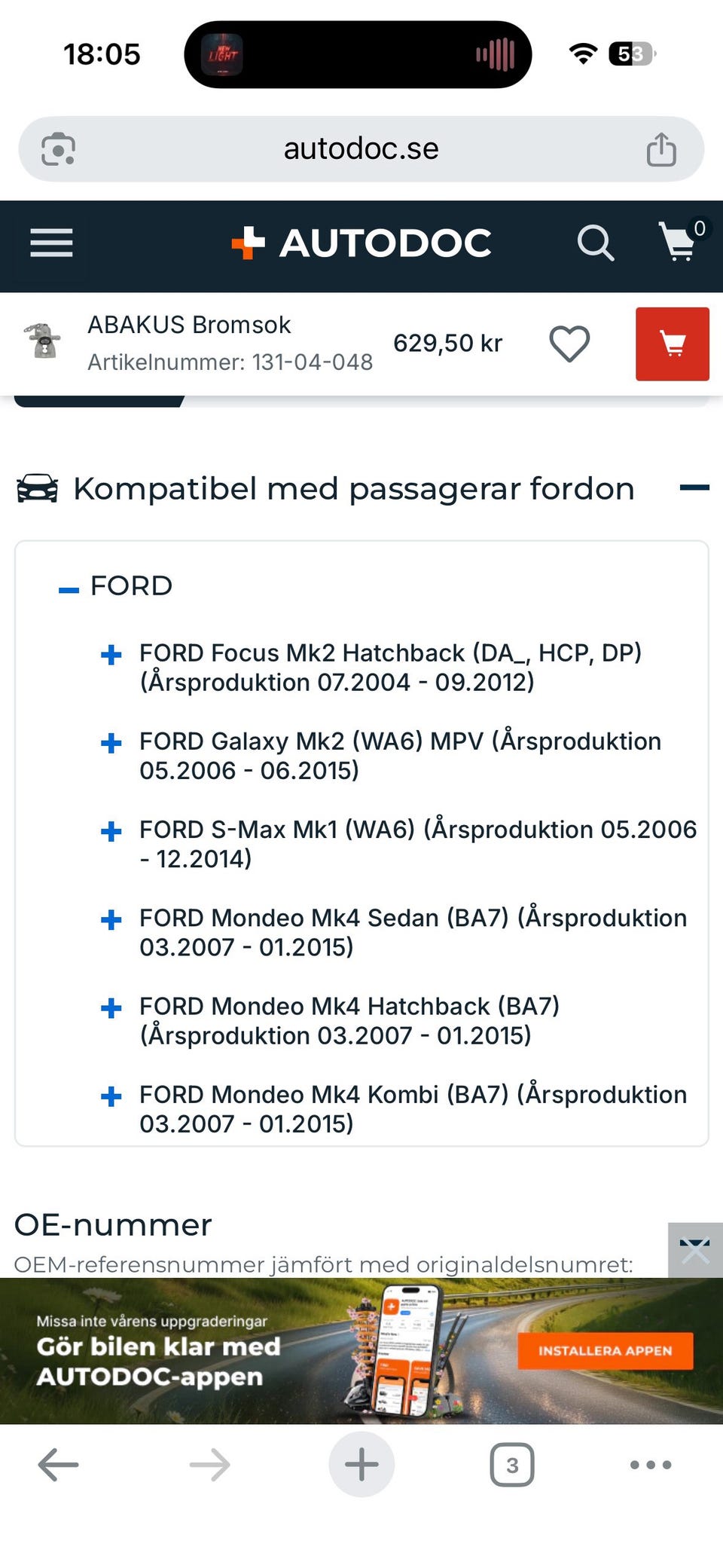The width and height of the screenshot is (723, 1568).
Task: Expand FORD Mondeo Mk4 Sedan entry
Action: point(111,919)
